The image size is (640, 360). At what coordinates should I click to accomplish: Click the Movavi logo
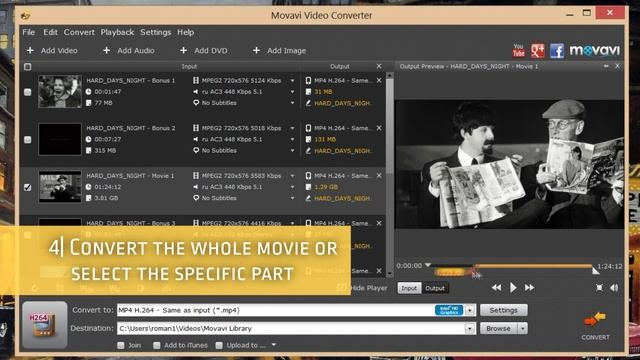[595, 51]
